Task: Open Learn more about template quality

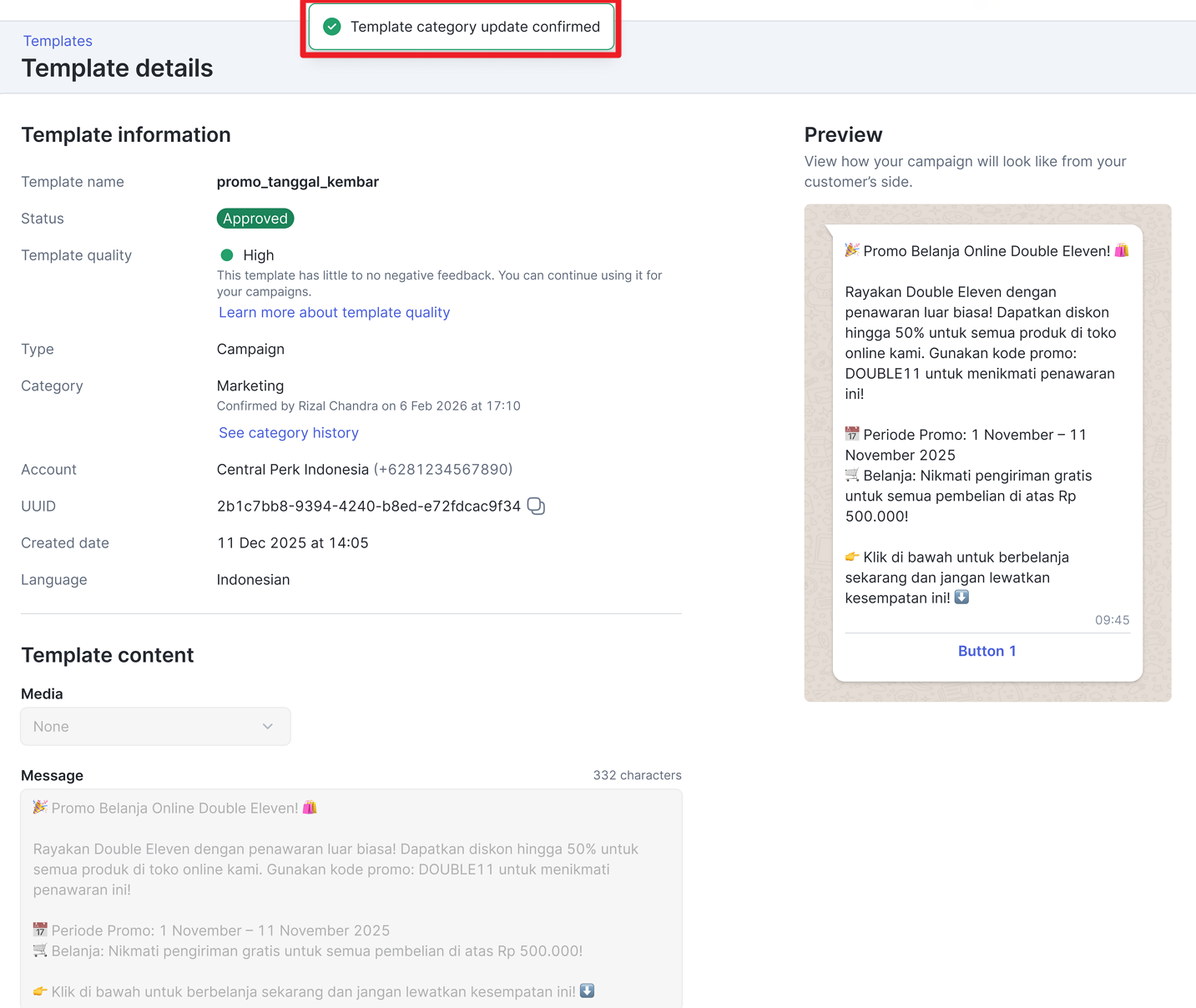Action: (x=334, y=312)
